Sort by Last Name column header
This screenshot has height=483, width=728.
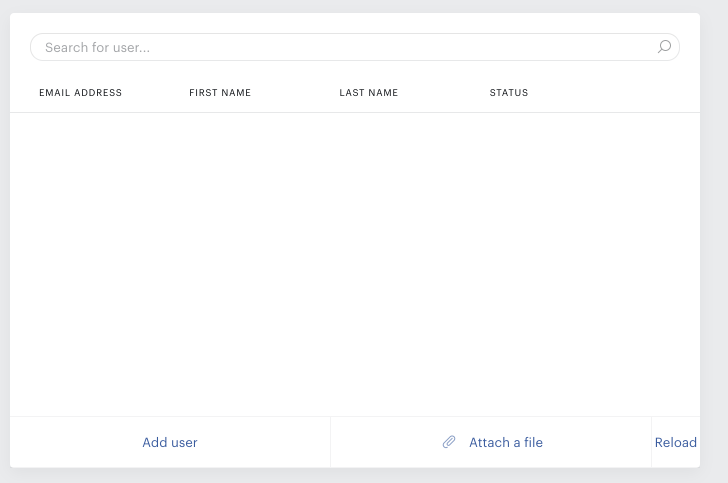(369, 92)
